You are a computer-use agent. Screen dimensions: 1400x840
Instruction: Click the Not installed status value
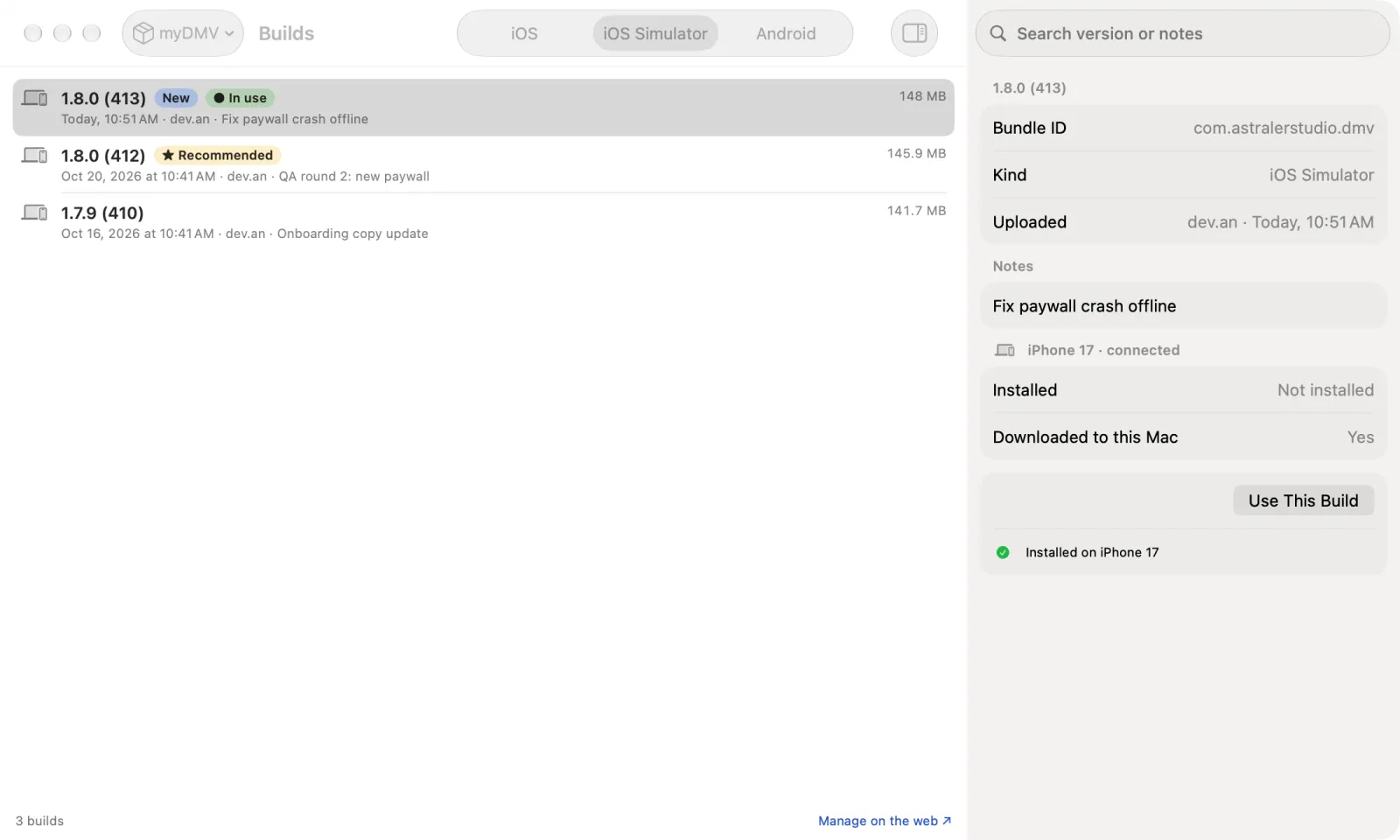coord(1325,390)
